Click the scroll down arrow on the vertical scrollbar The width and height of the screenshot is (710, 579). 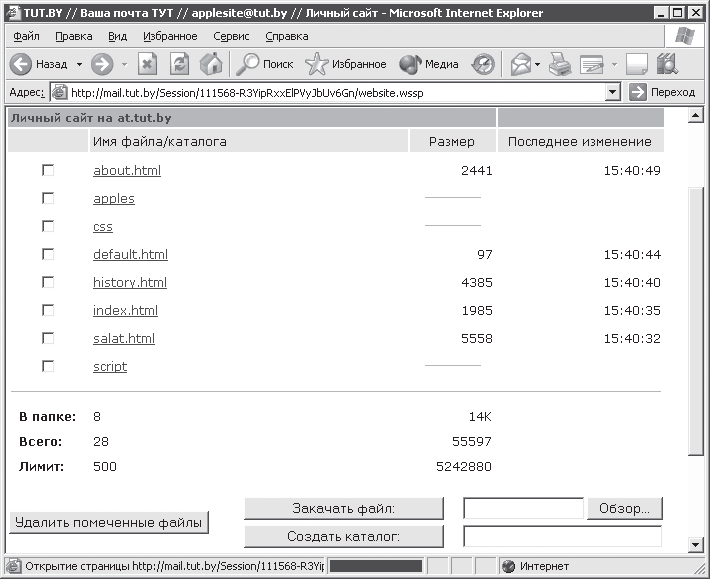point(697,545)
